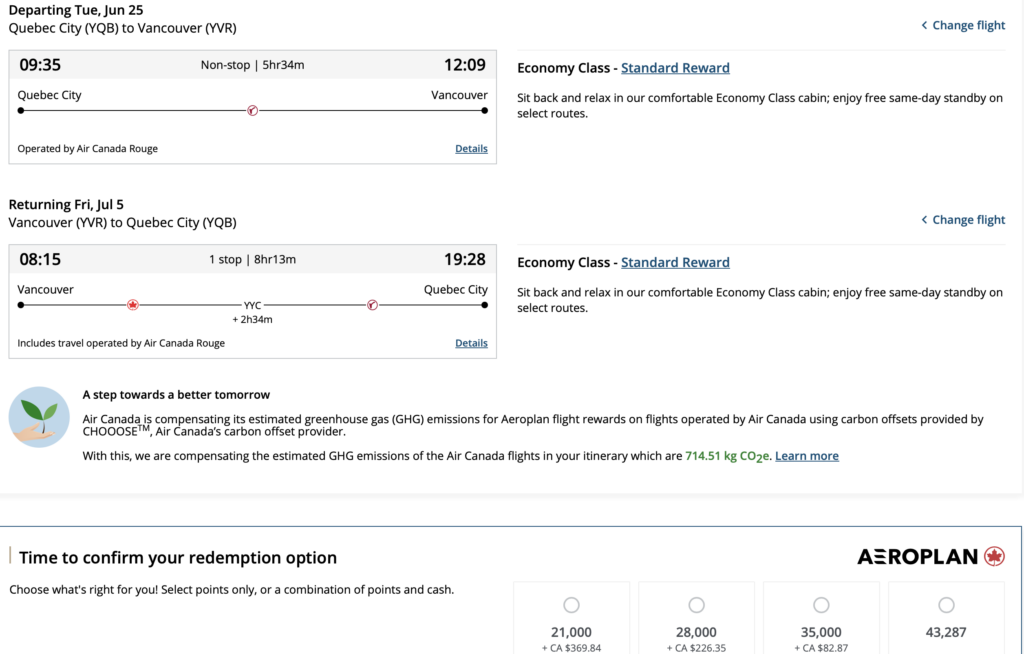Click the 1 stop 8hr13m duration label
1024x654 pixels.
(x=252, y=259)
